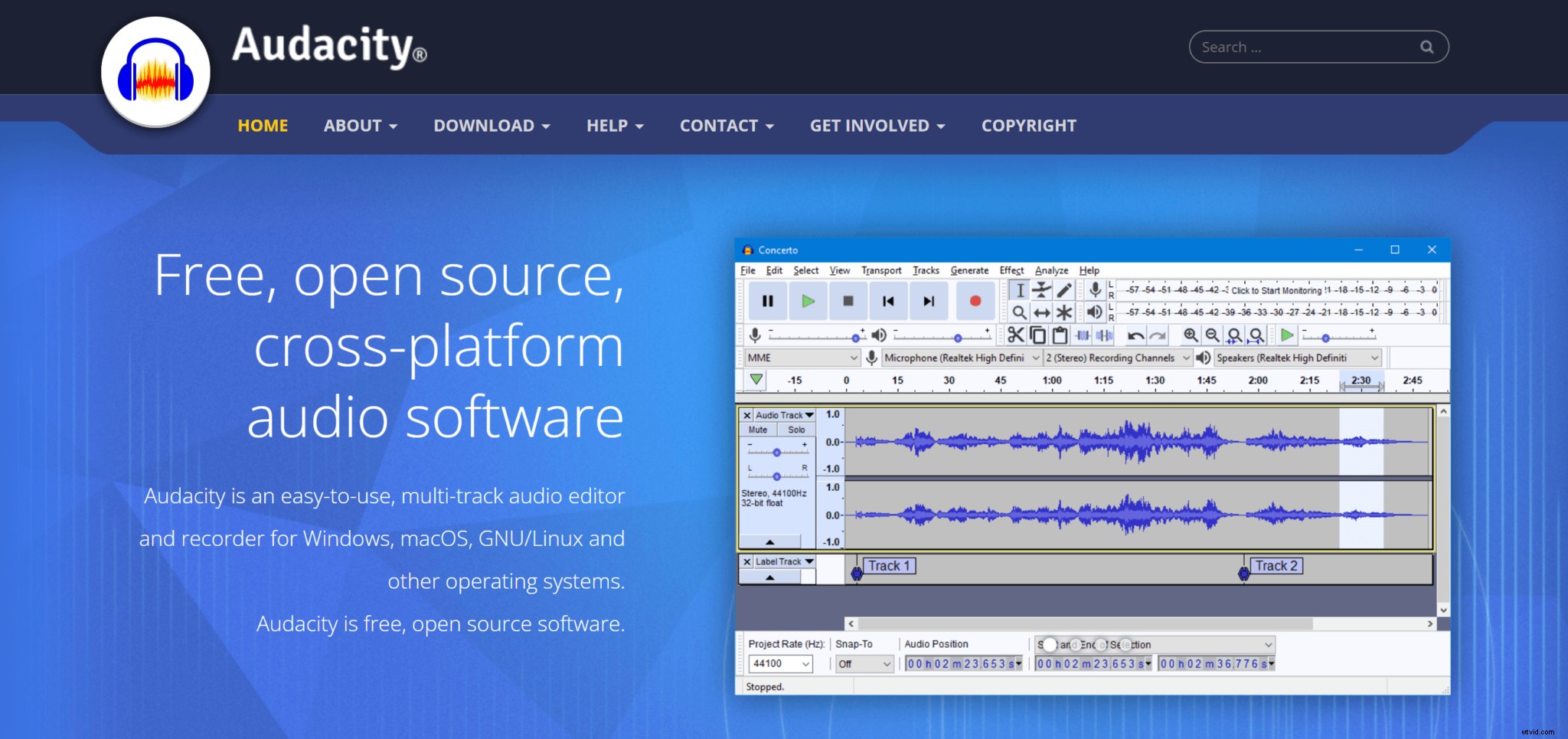Click the Paste icon in the edit toolbar

point(1060,335)
